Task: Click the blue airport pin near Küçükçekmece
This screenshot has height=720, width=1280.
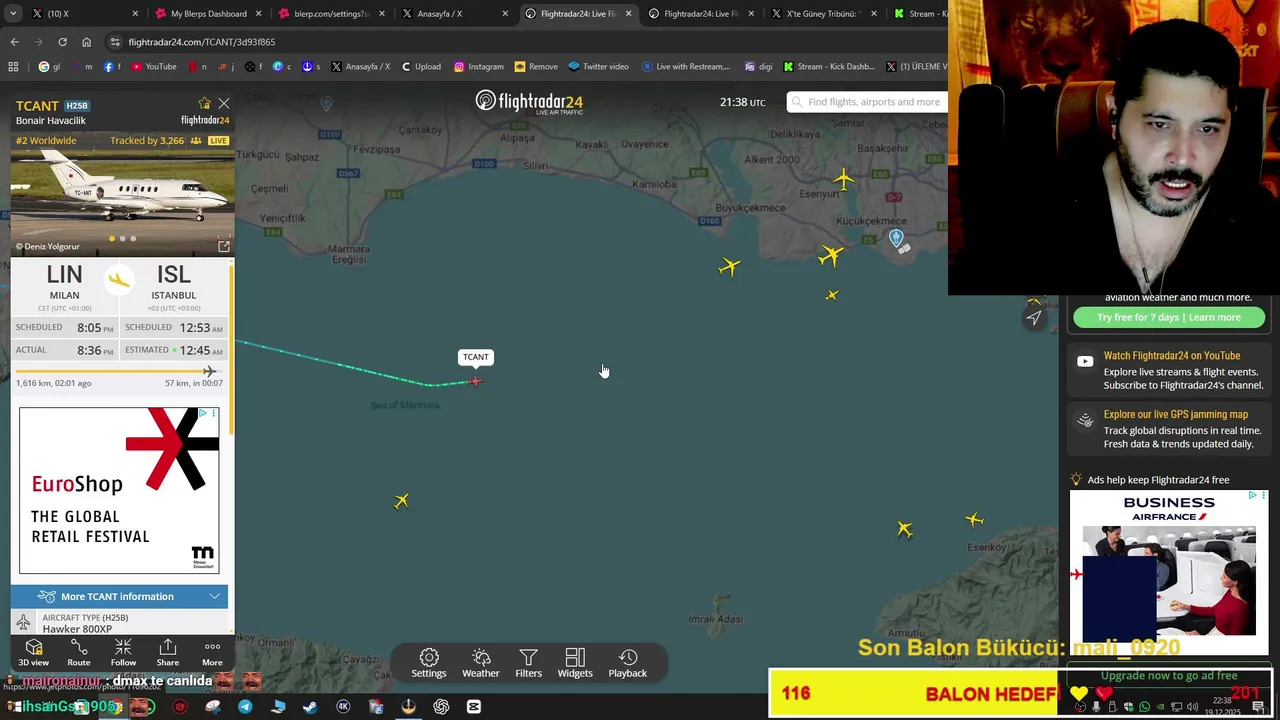Action: pyautogui.click(x=896, y=237)
